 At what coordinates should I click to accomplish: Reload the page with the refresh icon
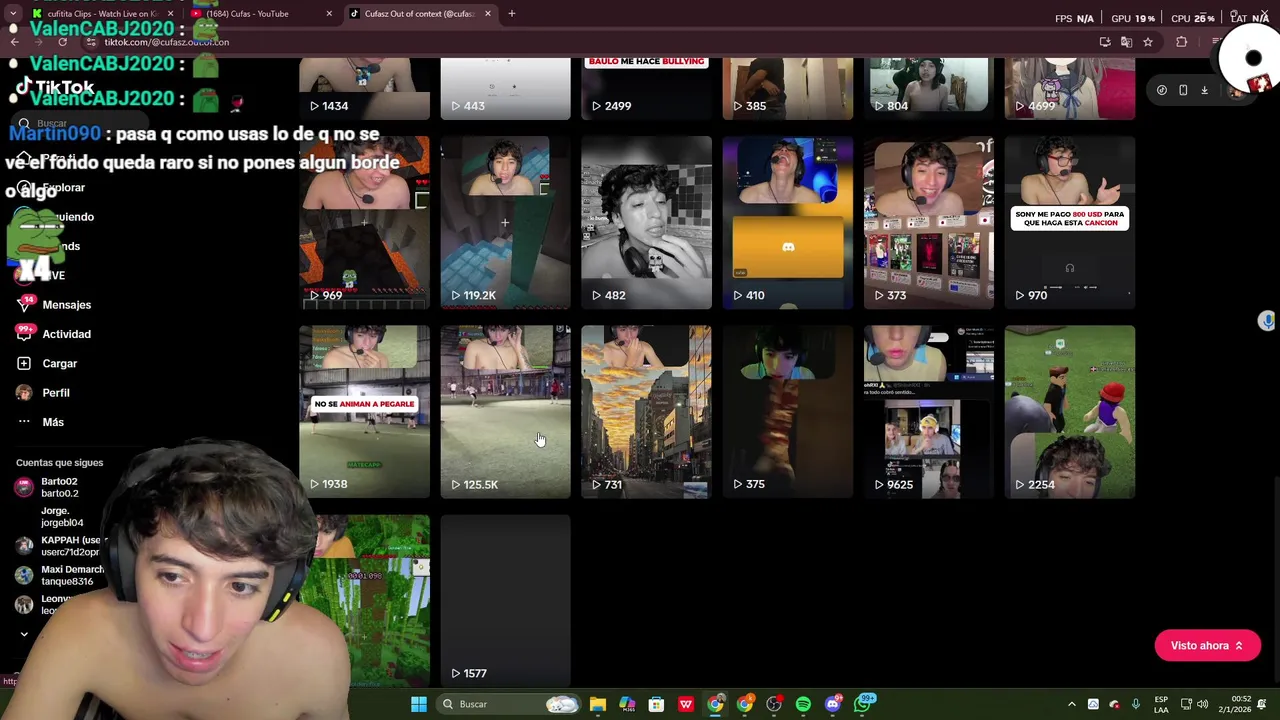(x=62, y=42)
